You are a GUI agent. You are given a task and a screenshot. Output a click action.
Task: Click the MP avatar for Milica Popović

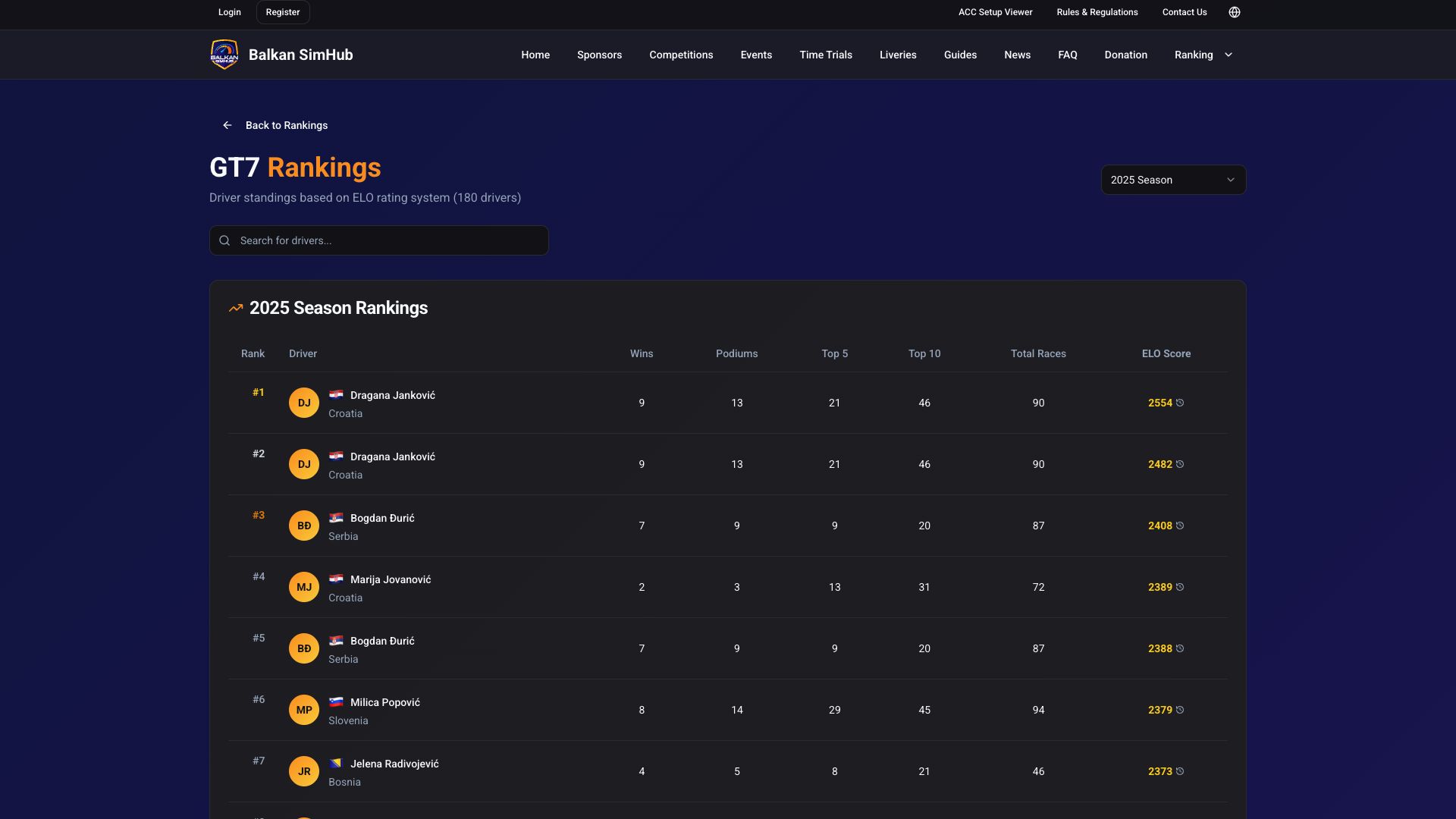click(304, 710)
